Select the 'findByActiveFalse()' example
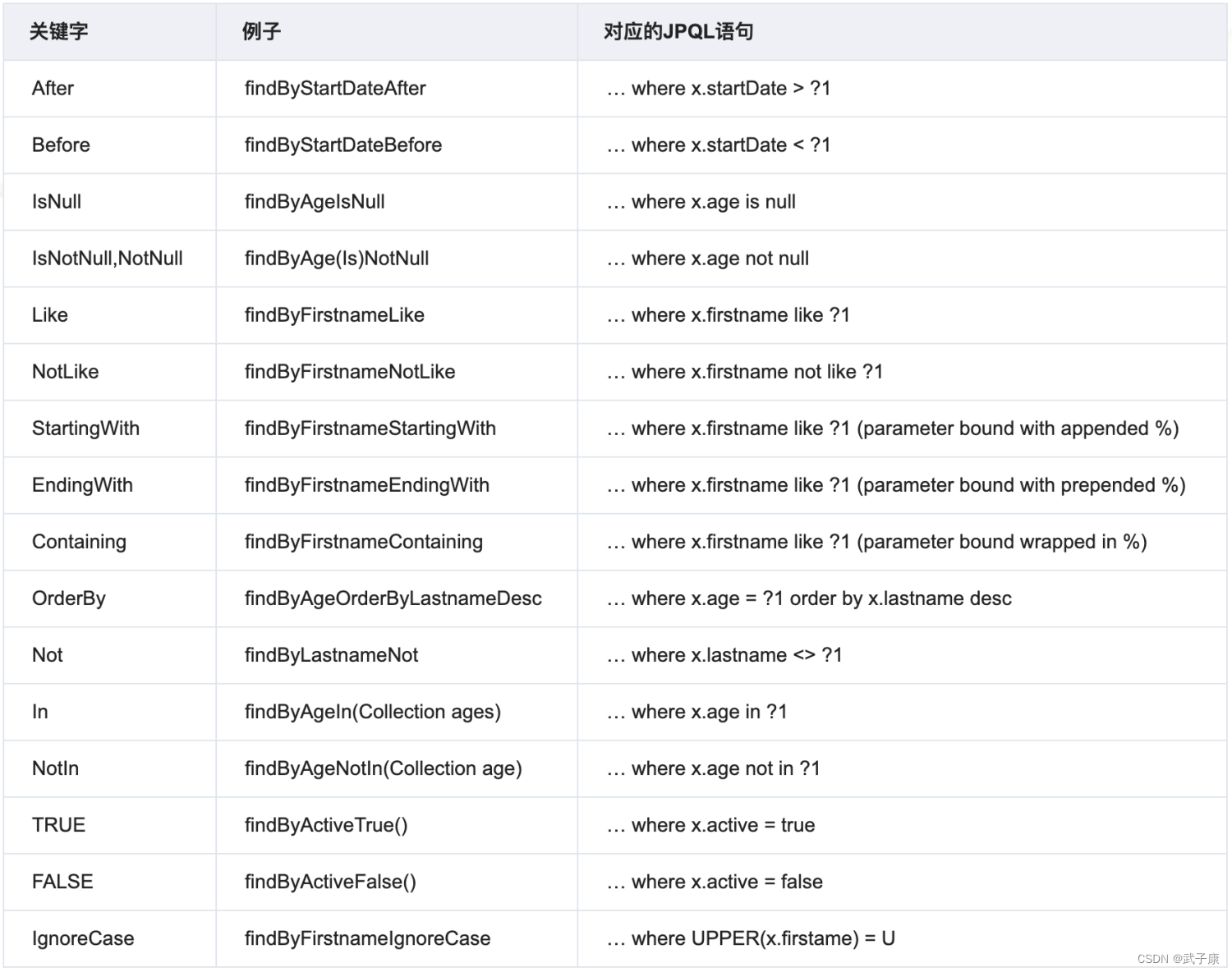1232x972 pixels. (x=330, y=882)
